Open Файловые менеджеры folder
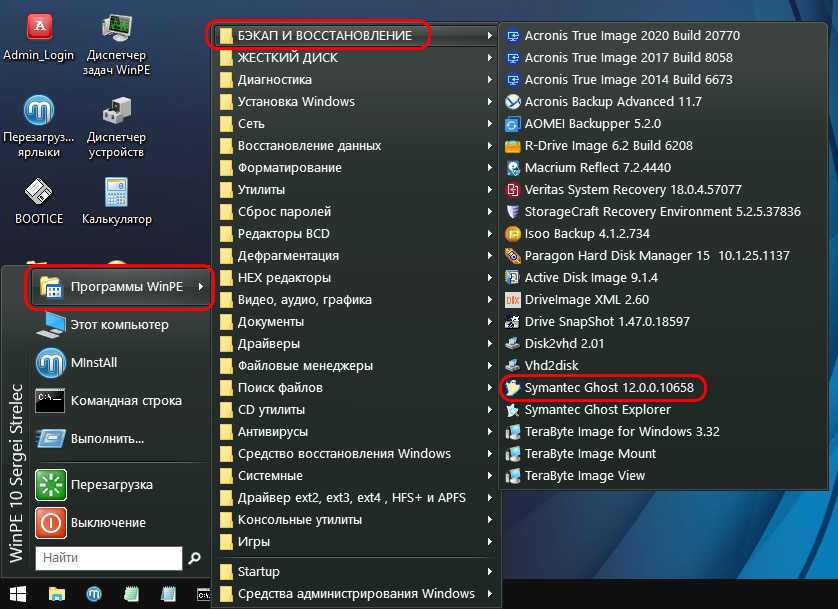838x609 pixels. pyautogui.click(x=356, y=366)
